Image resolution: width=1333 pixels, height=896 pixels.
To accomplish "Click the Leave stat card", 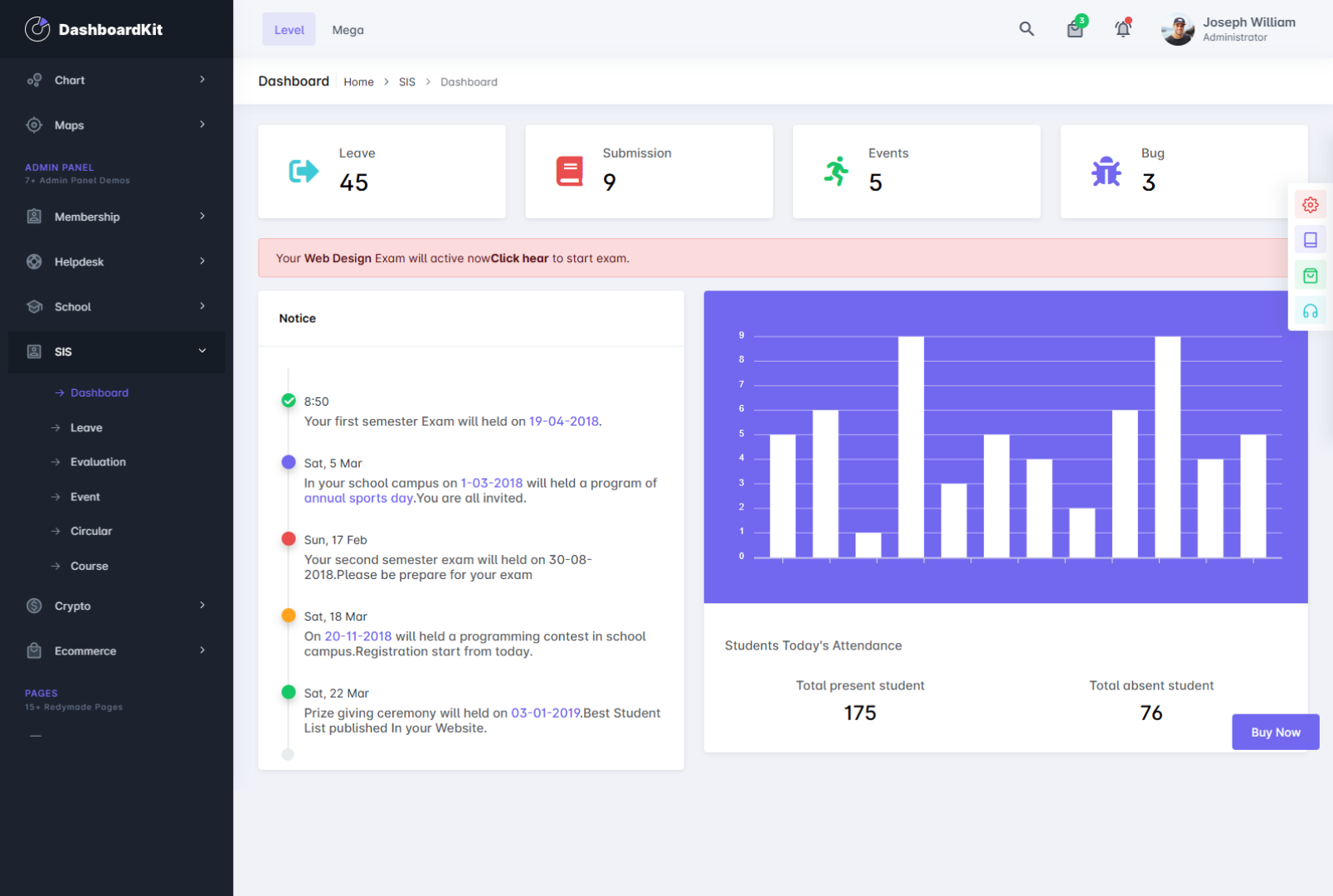I will tap(382, 172).
